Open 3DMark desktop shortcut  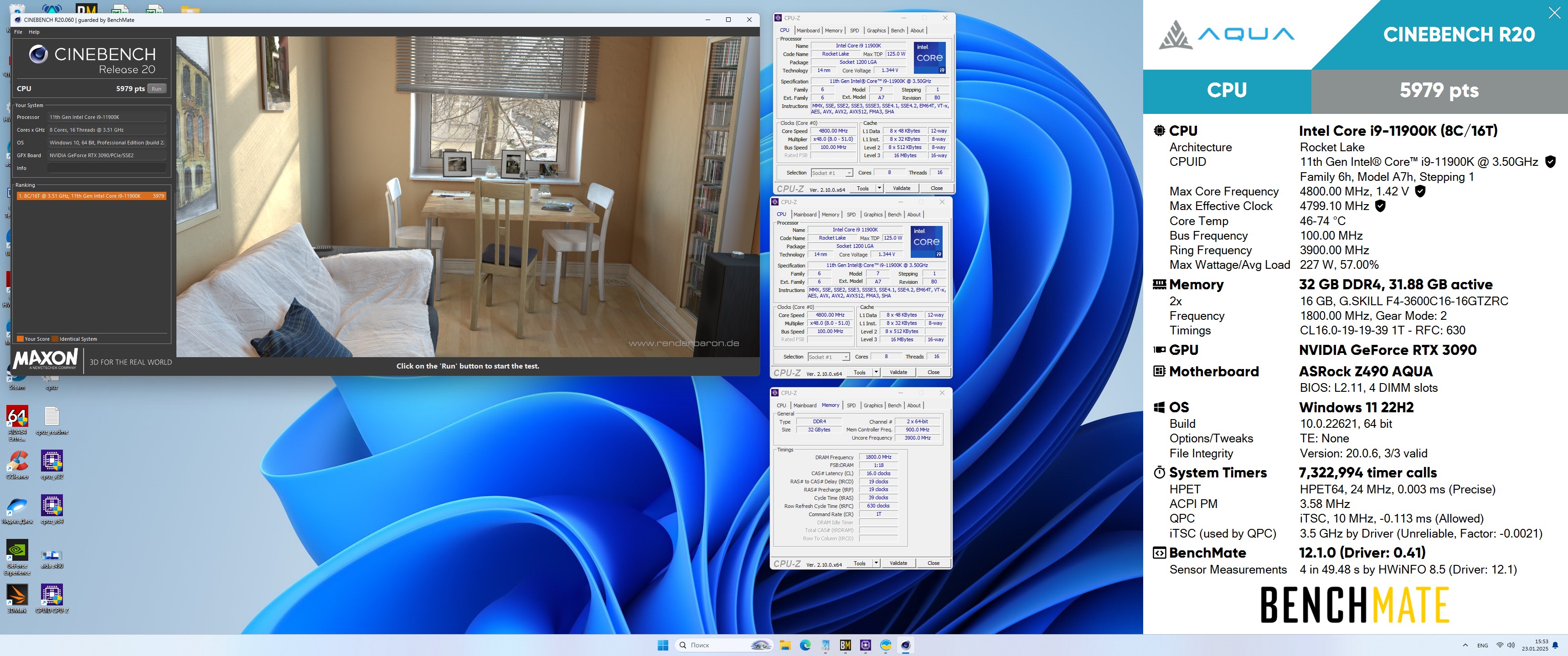17,599
